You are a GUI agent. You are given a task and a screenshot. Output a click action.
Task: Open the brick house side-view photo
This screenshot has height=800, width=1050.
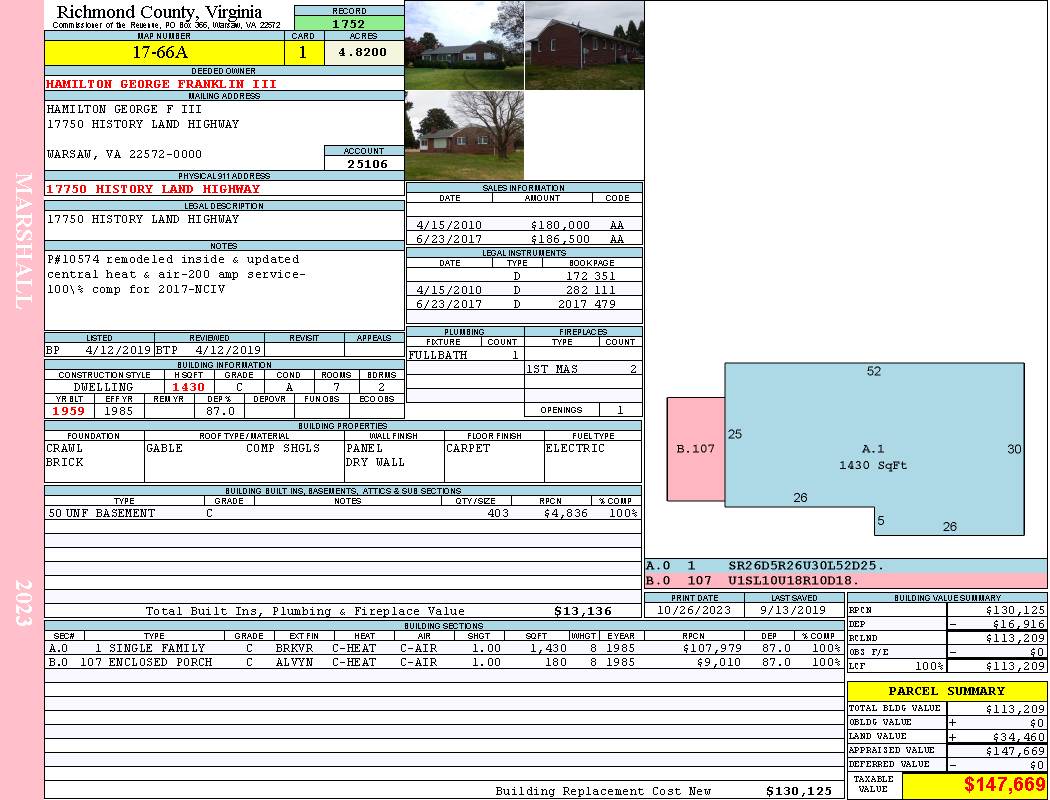click(584, 45)
